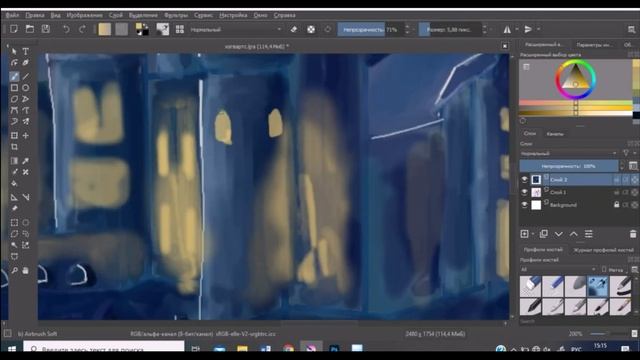
Task: Select the Move tool
Action: [x=26, y=135]
